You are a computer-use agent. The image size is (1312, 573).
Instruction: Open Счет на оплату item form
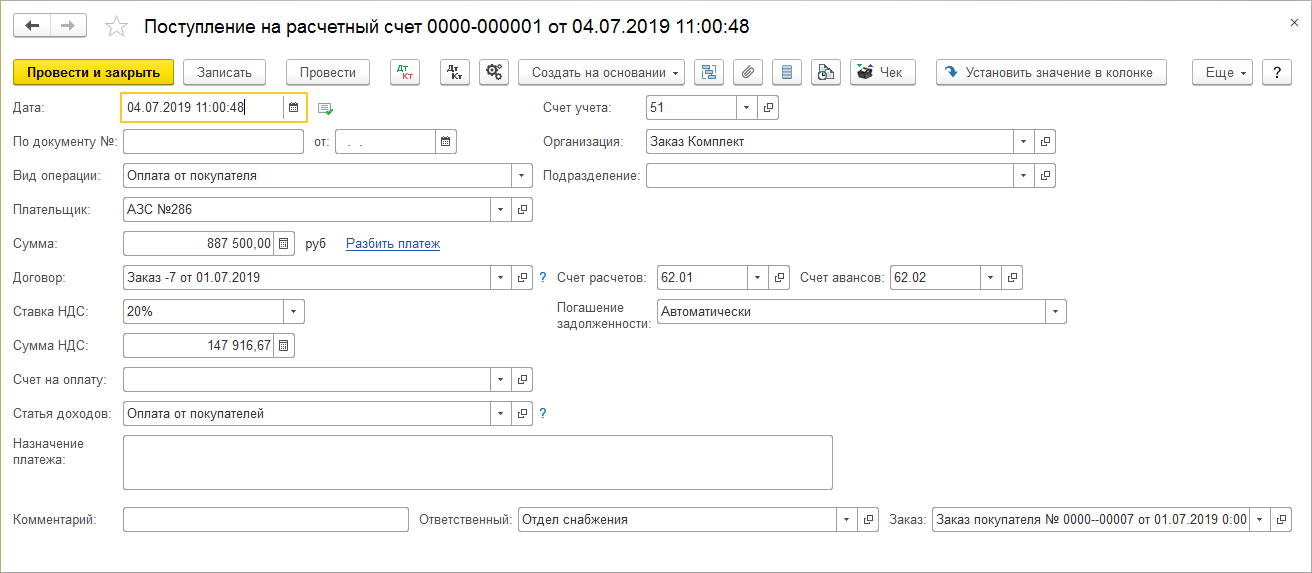tap(522, 380)
